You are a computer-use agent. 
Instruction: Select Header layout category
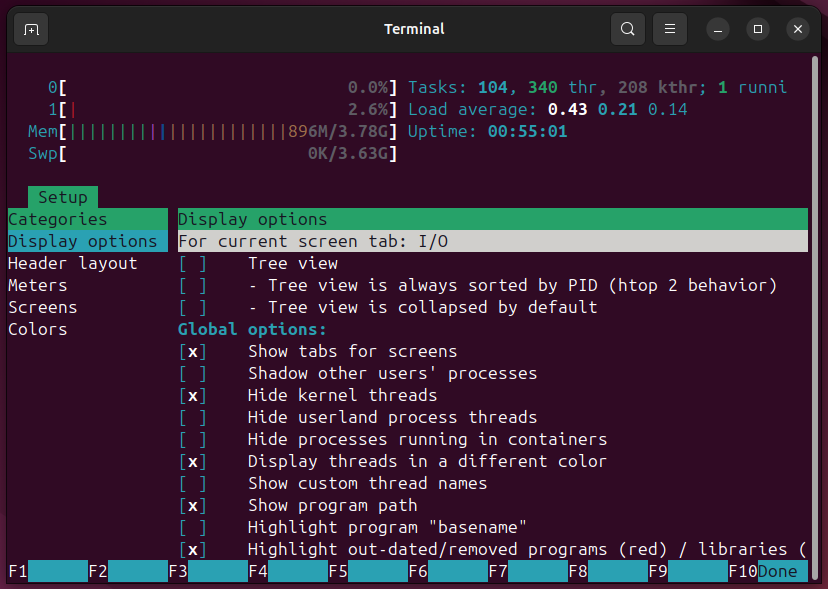tap(72, 263)
